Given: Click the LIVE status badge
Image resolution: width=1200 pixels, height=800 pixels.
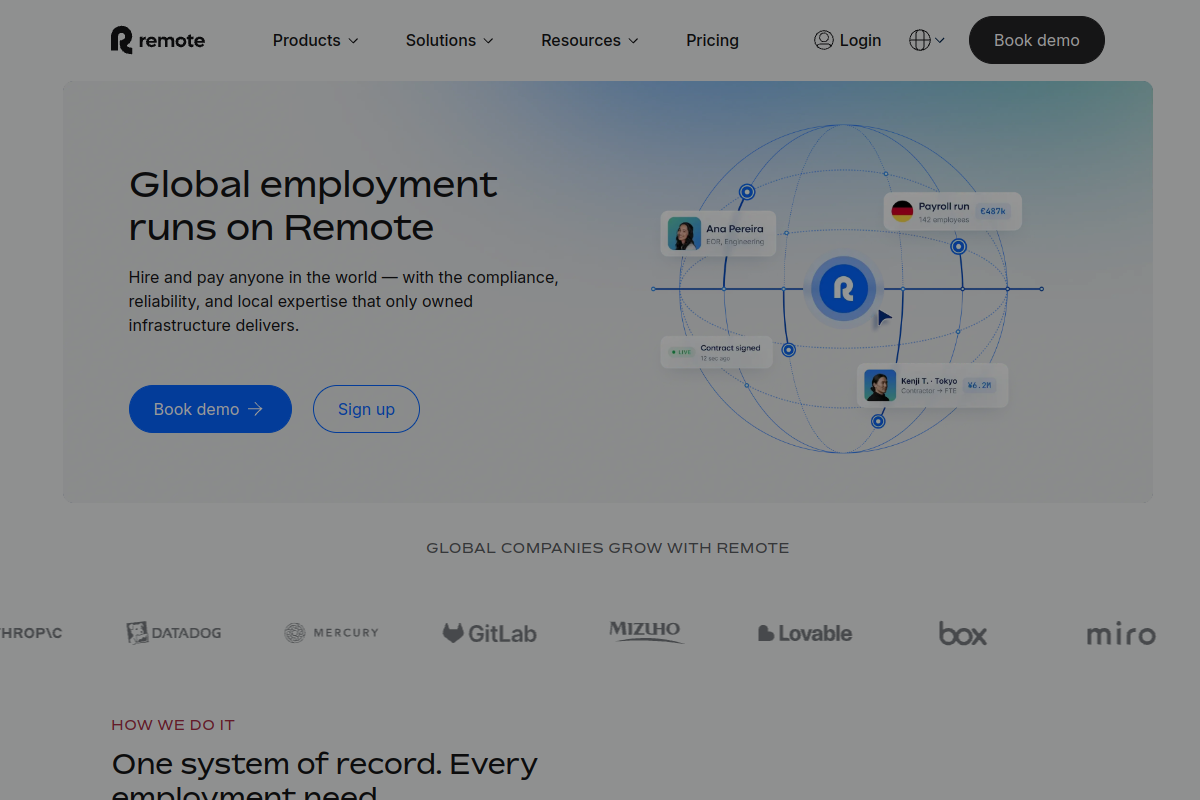Looking at the screenshot, I should (x=682, y=352).
